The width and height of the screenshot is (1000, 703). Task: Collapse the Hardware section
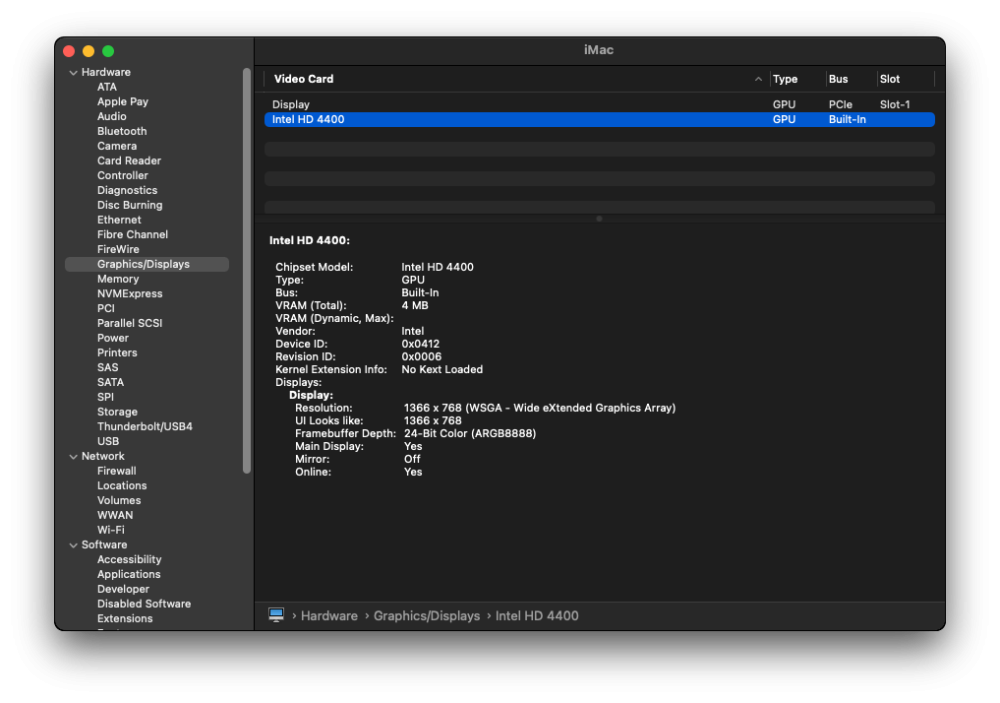click(x=73, y=73)
